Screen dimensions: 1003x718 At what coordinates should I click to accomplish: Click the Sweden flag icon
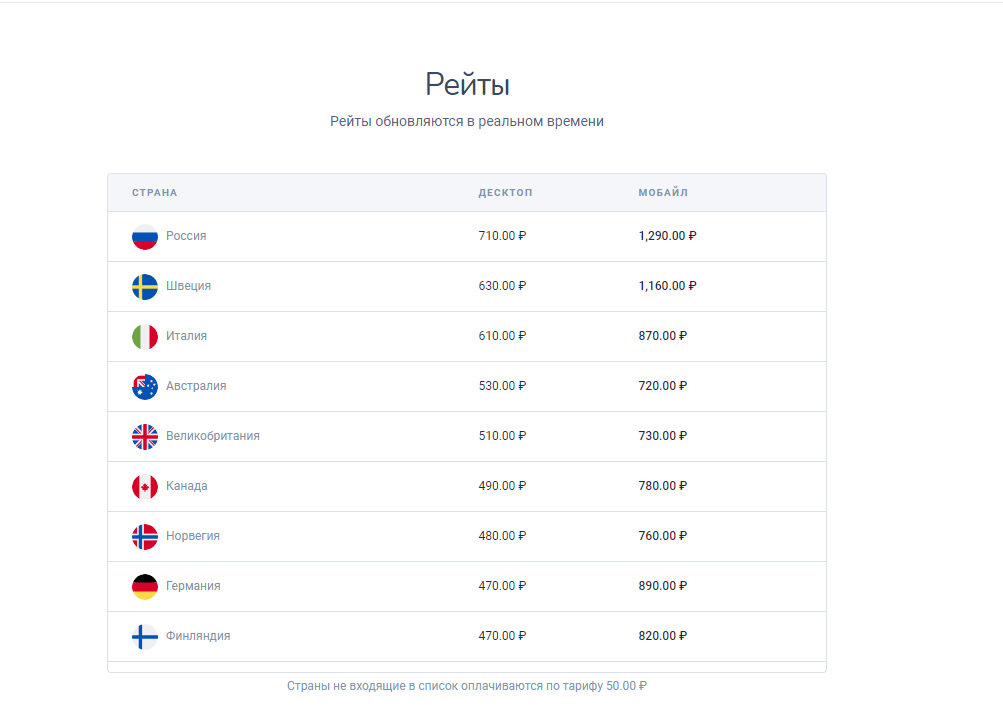click(x=145, y=286)
